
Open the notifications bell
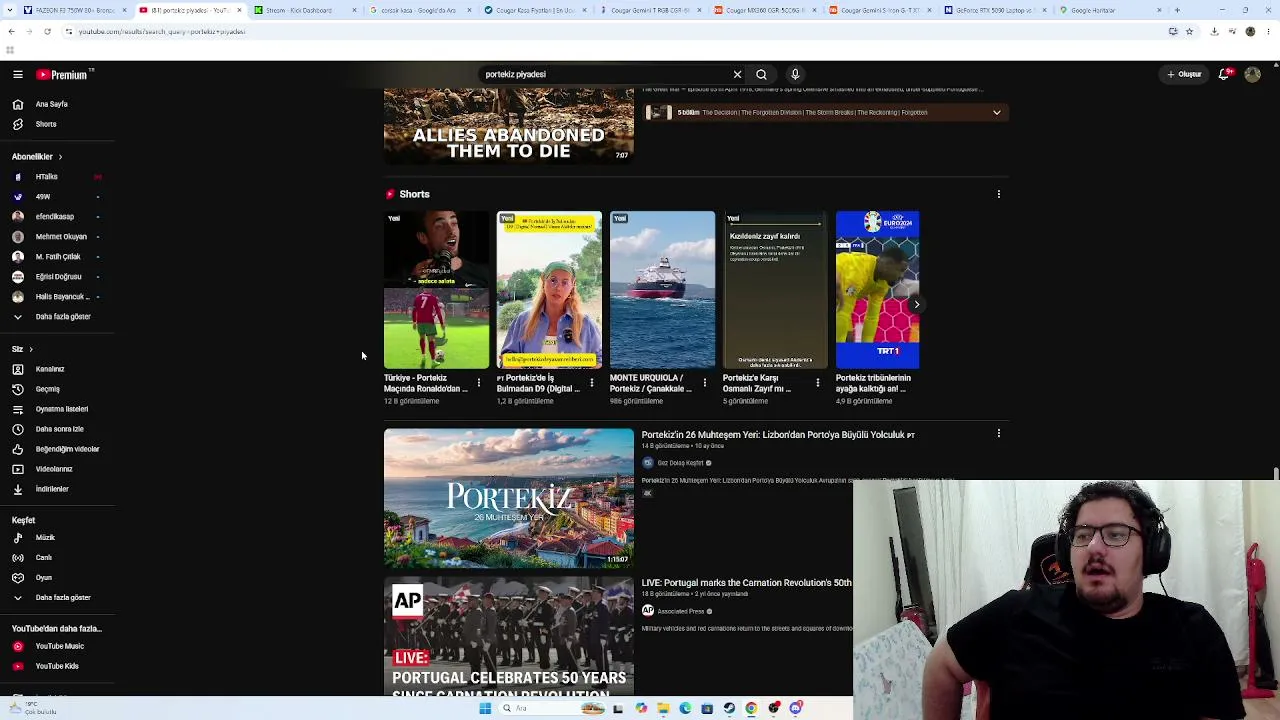pos(1224,74)
